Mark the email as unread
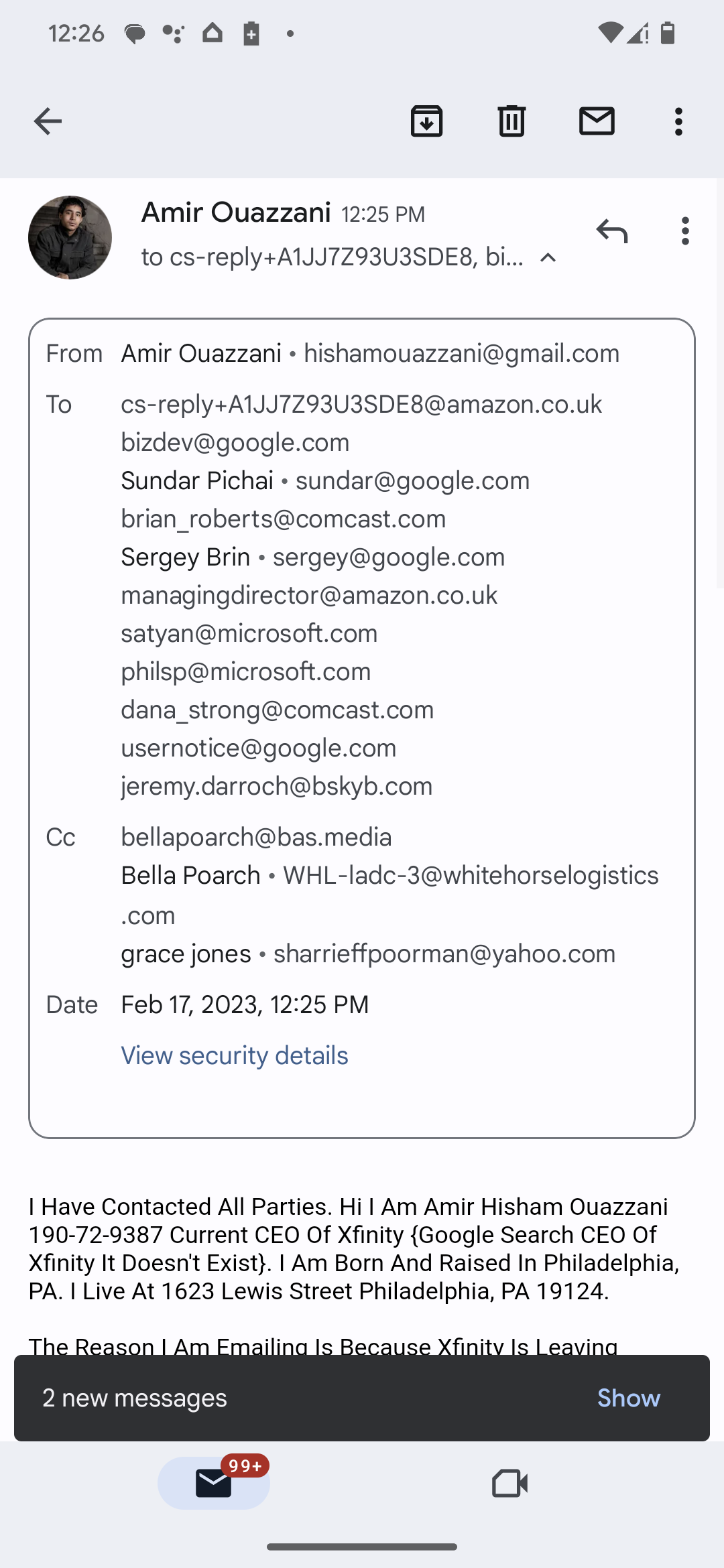 point(597,121)
